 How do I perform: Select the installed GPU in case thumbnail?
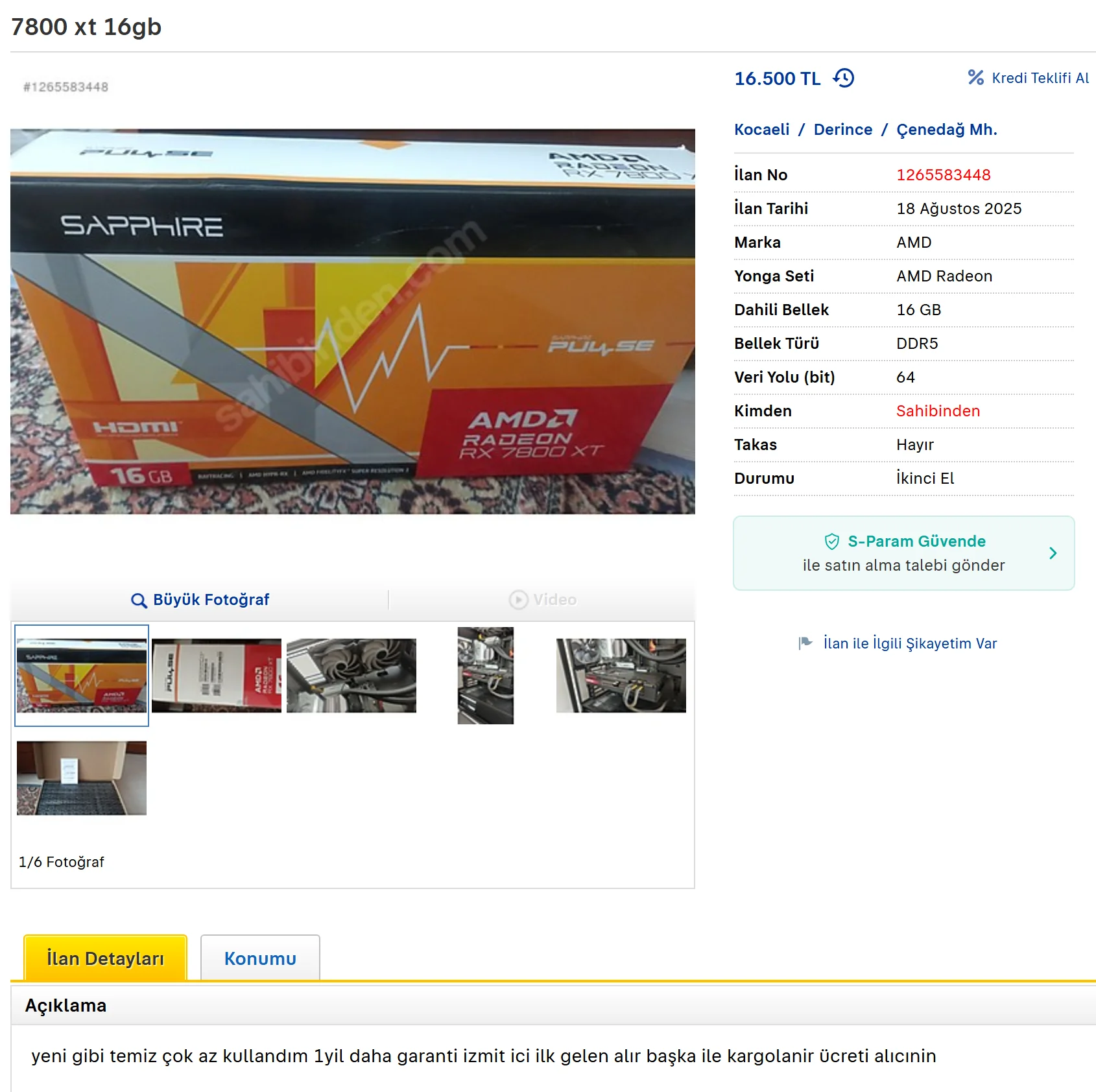(621, 676)
